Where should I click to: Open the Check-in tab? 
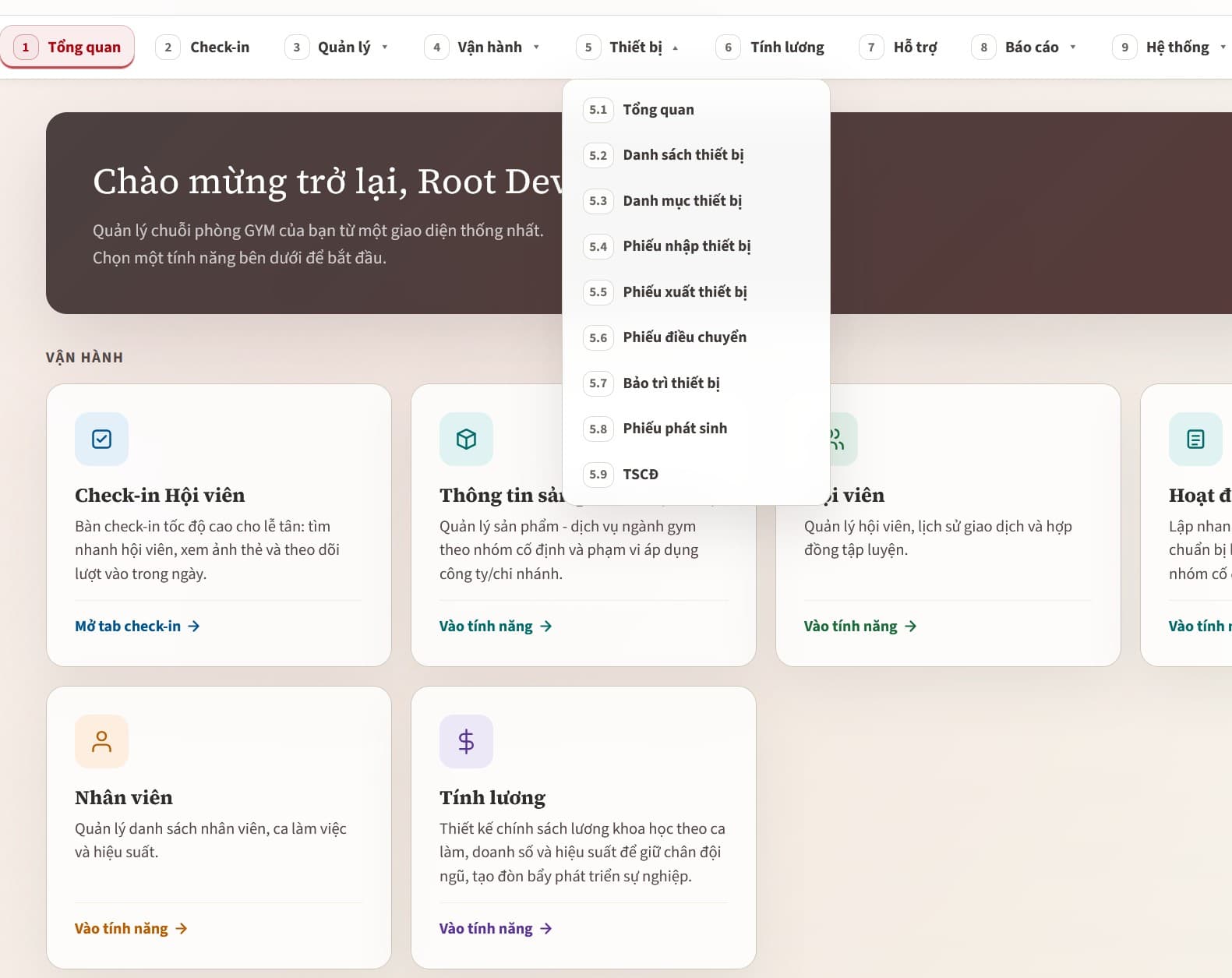coord(203,48)
